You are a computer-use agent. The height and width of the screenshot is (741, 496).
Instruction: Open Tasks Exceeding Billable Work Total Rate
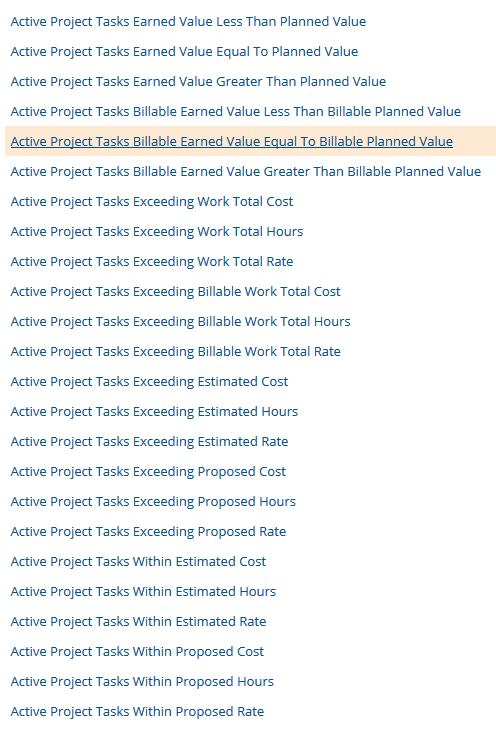pos(175,352)
